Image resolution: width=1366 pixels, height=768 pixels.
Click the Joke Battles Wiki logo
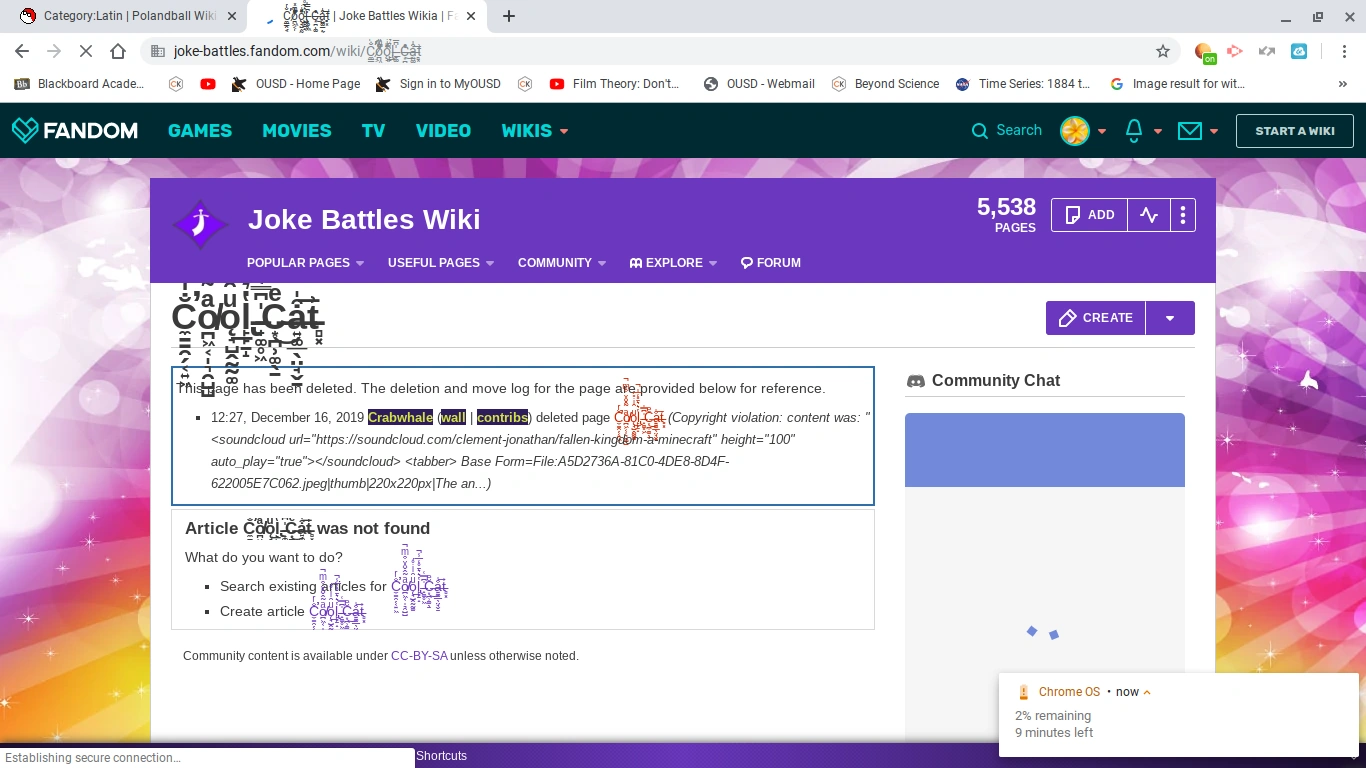pos(200,224)
